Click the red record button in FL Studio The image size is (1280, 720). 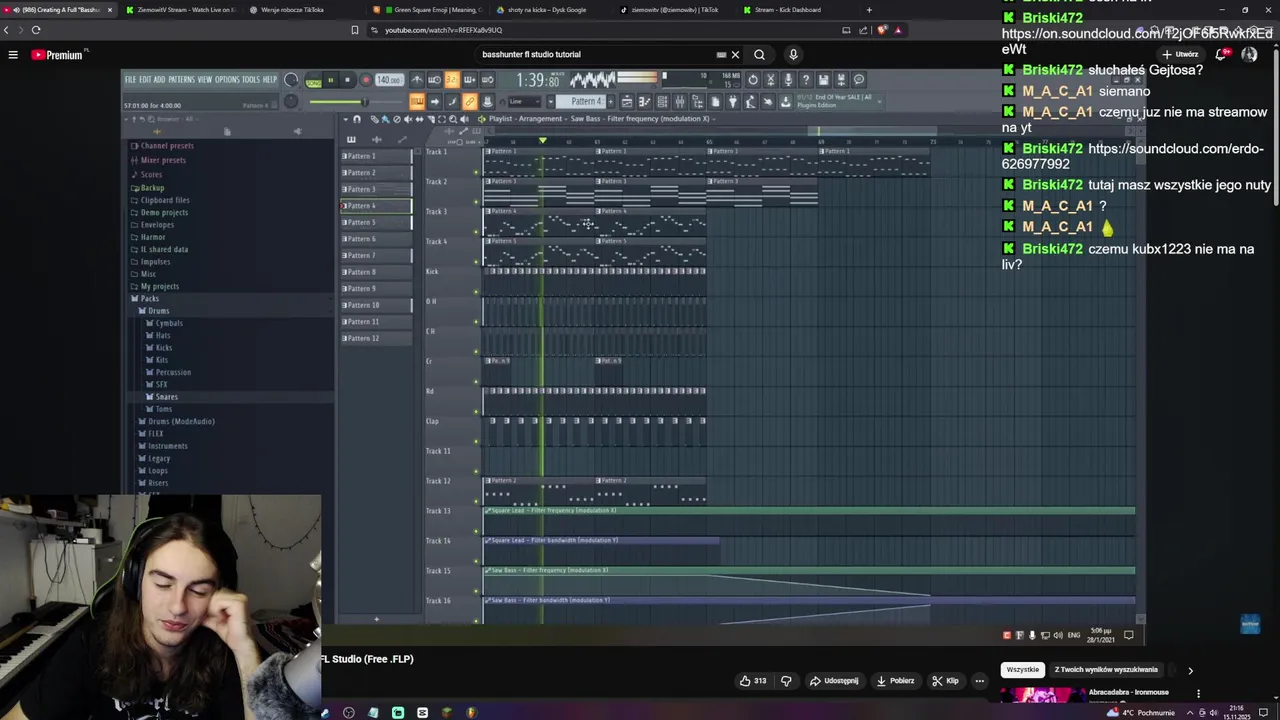point(365,80)
